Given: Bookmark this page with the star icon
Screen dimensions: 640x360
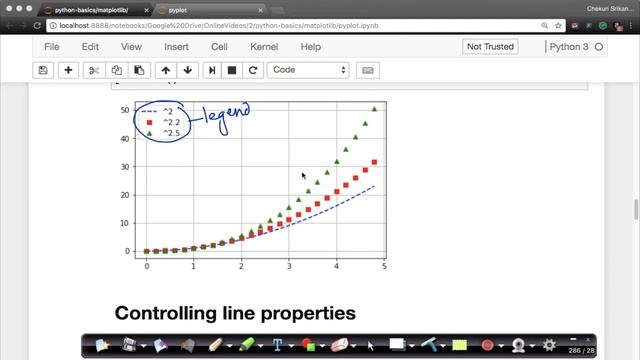Looking at the screenshot, I should coord(558,25).
